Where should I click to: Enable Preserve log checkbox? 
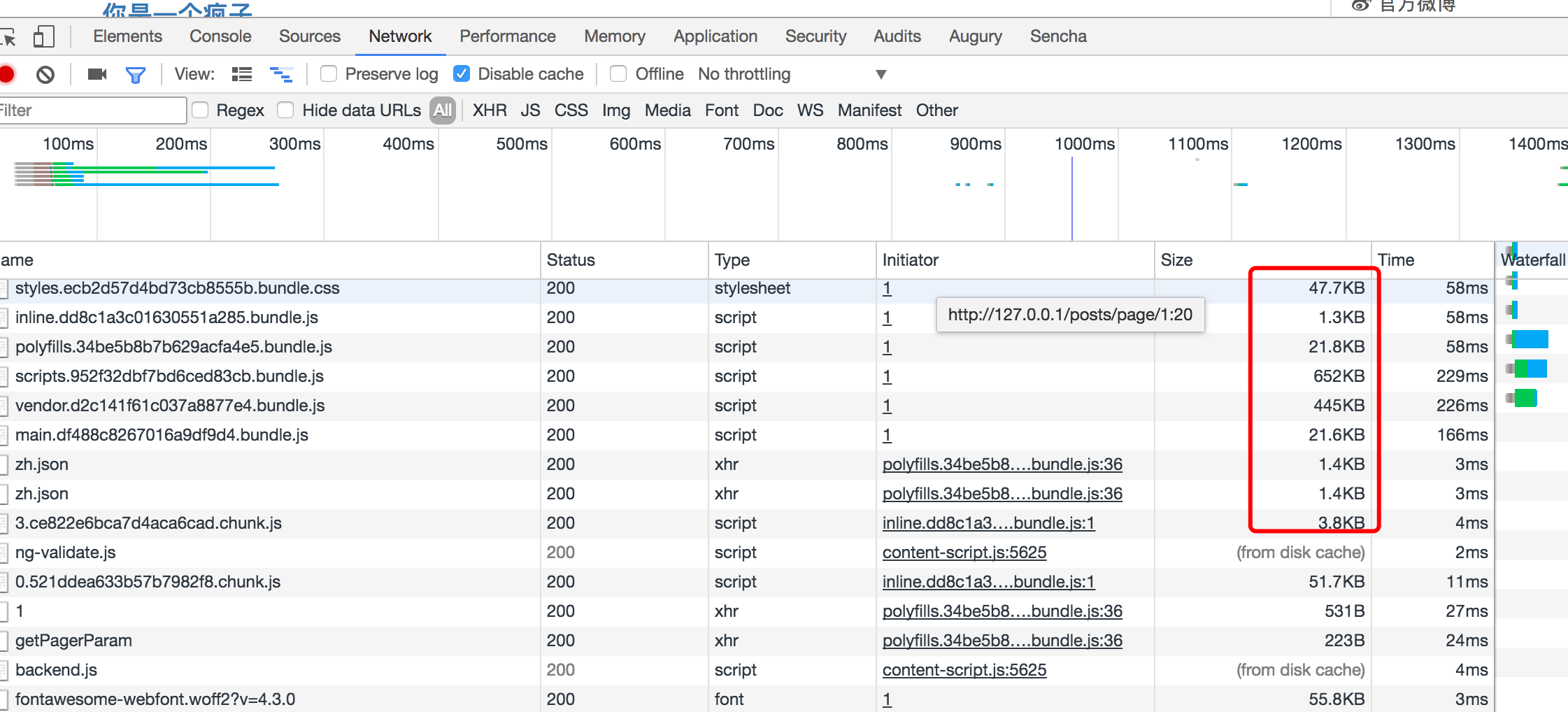329,73
